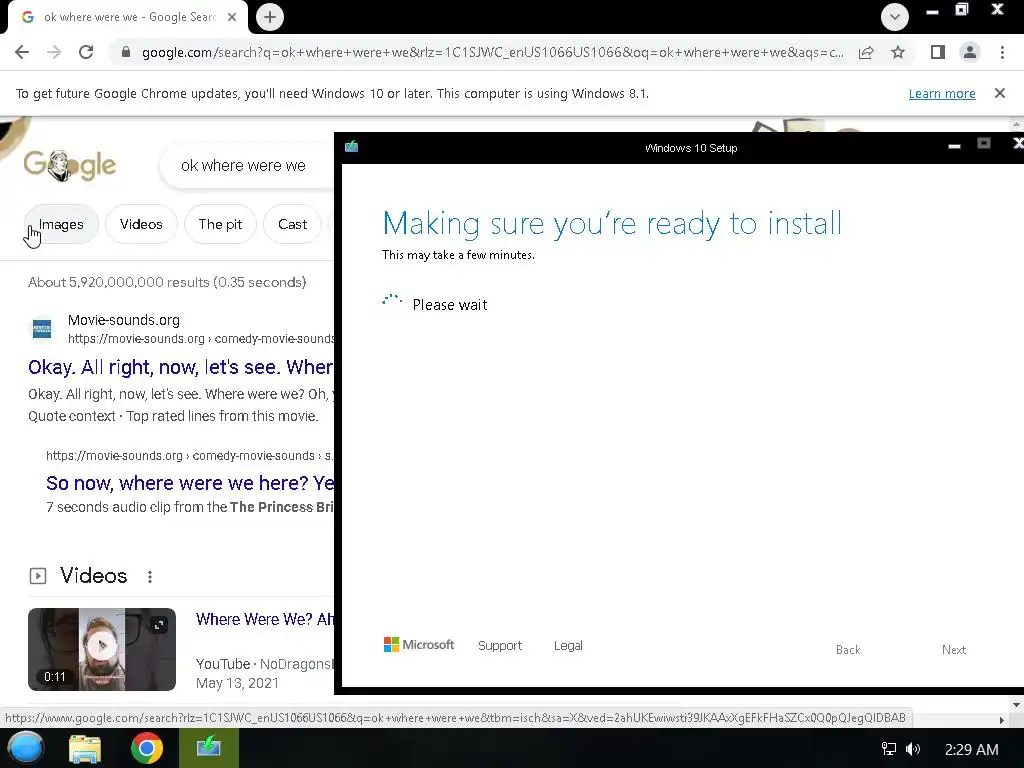Open Videos section options menu
This screenshot has width=1024, height=768.
click(x=150, y=577)
